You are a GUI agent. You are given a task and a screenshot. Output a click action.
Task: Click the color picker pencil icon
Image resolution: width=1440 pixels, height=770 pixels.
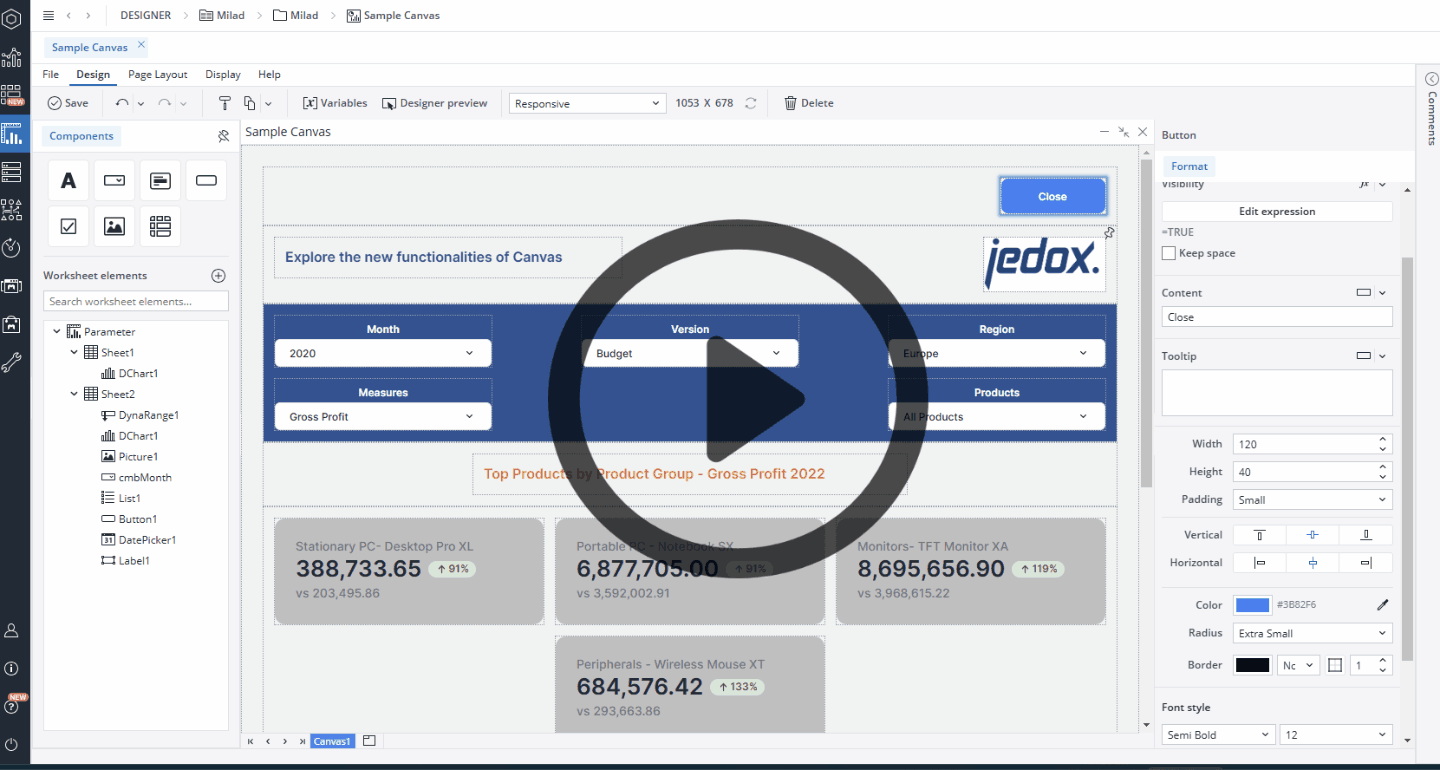[x=1383, y=605]
